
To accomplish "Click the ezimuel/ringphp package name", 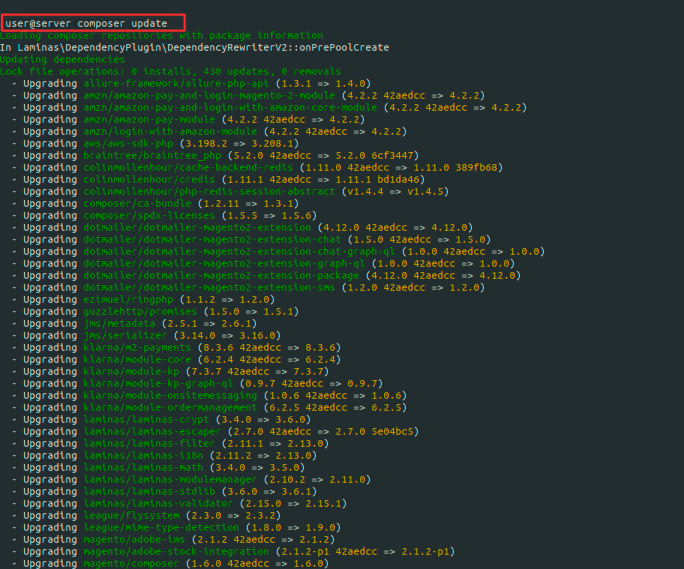I will click(128, 299).
